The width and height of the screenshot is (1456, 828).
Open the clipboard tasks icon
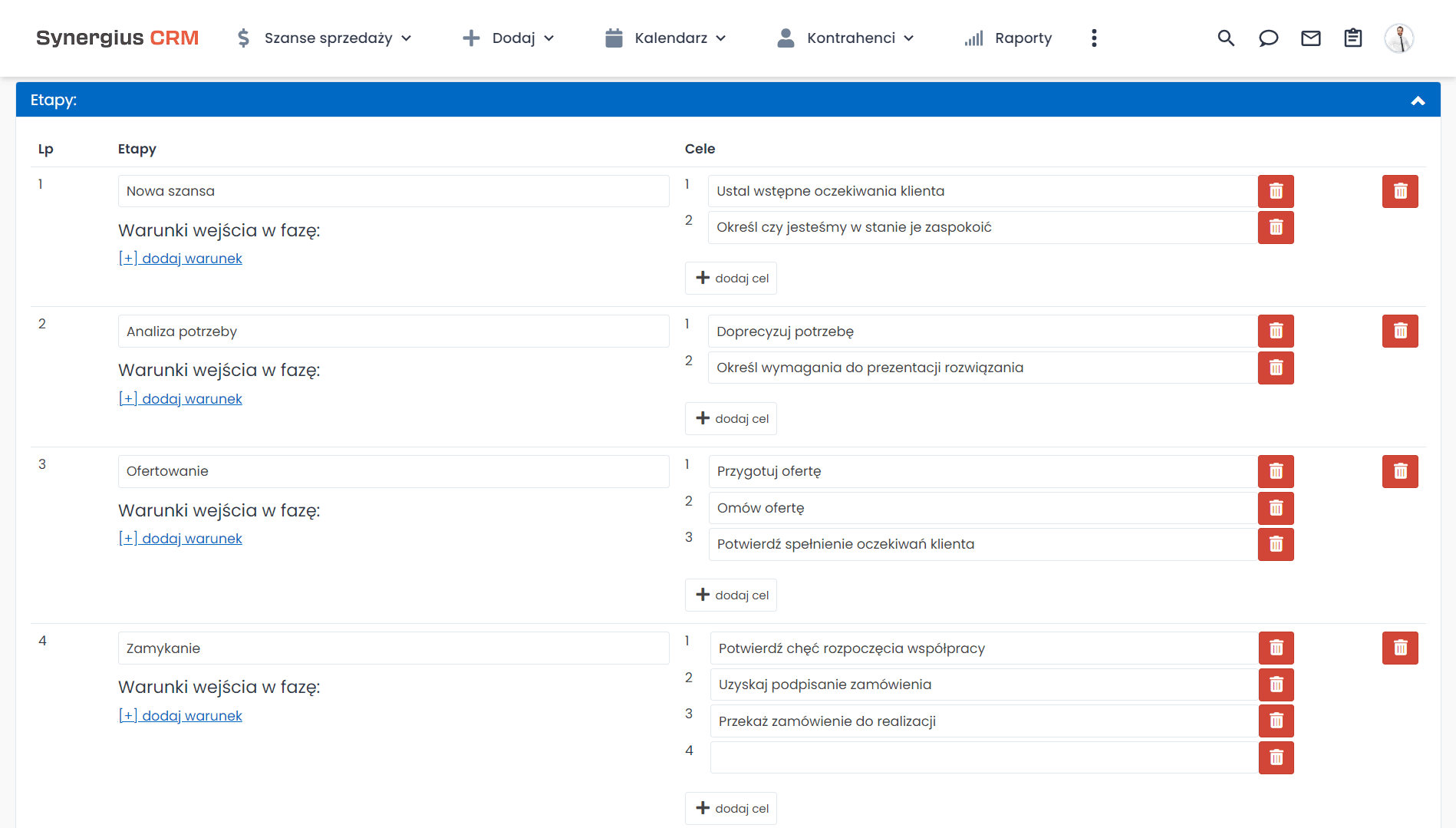1352,38
